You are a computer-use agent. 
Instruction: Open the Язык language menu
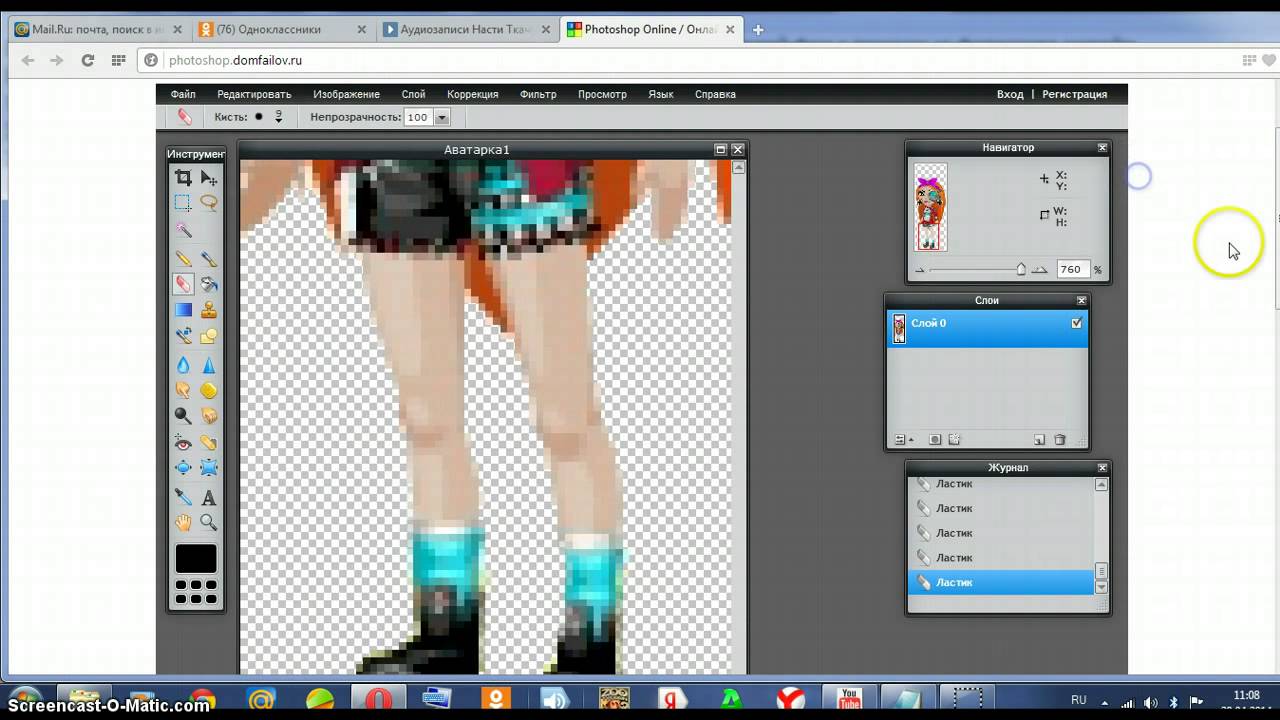tap(661, 94)
